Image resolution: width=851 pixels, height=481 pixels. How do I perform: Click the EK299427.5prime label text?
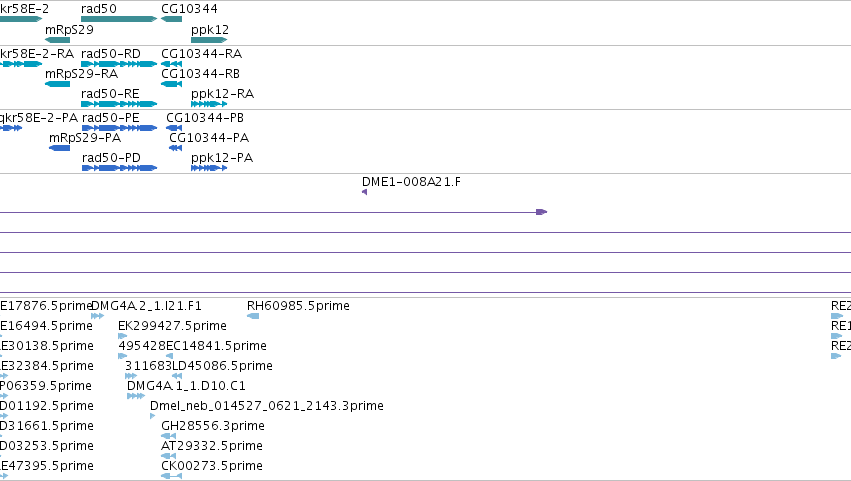(x=172, y=326)
